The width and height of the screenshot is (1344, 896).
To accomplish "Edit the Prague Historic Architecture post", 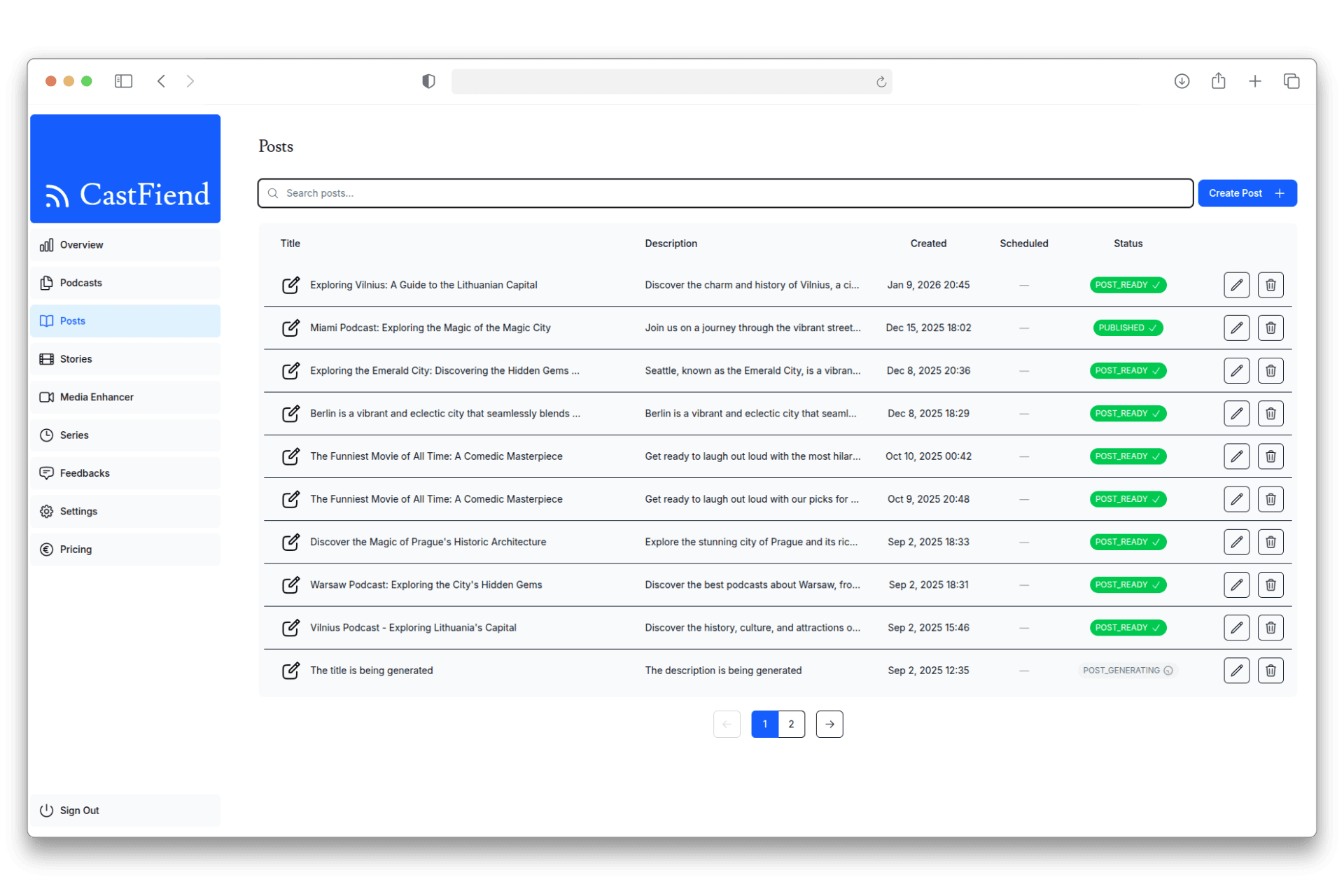I will tap(1236, 542).
